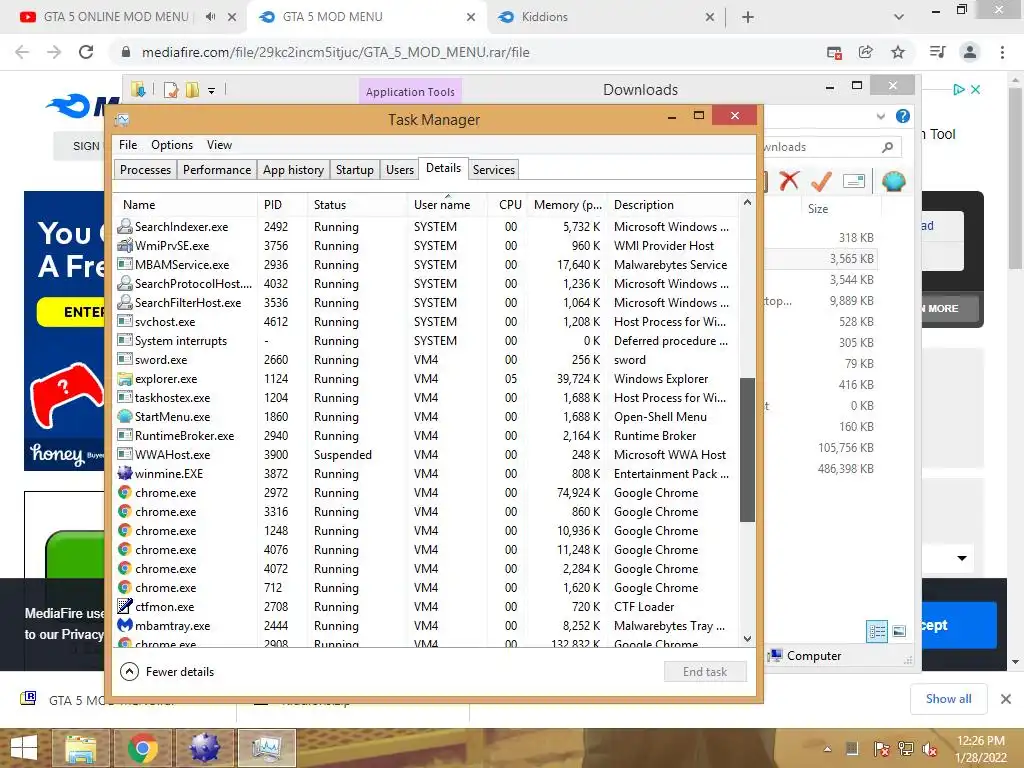Click the taskbar network icon
This screenshot has width=1024, height=768.
[905, 749]
